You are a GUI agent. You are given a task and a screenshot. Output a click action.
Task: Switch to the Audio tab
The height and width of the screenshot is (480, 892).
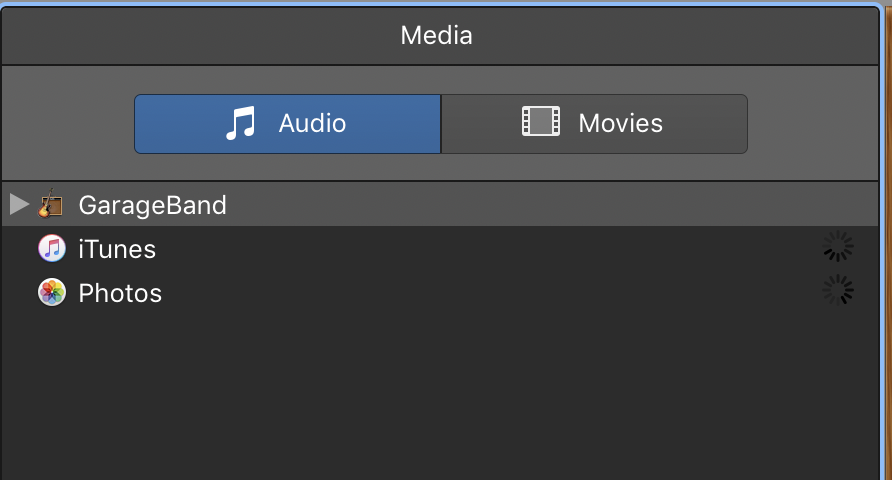click(287, 124)
